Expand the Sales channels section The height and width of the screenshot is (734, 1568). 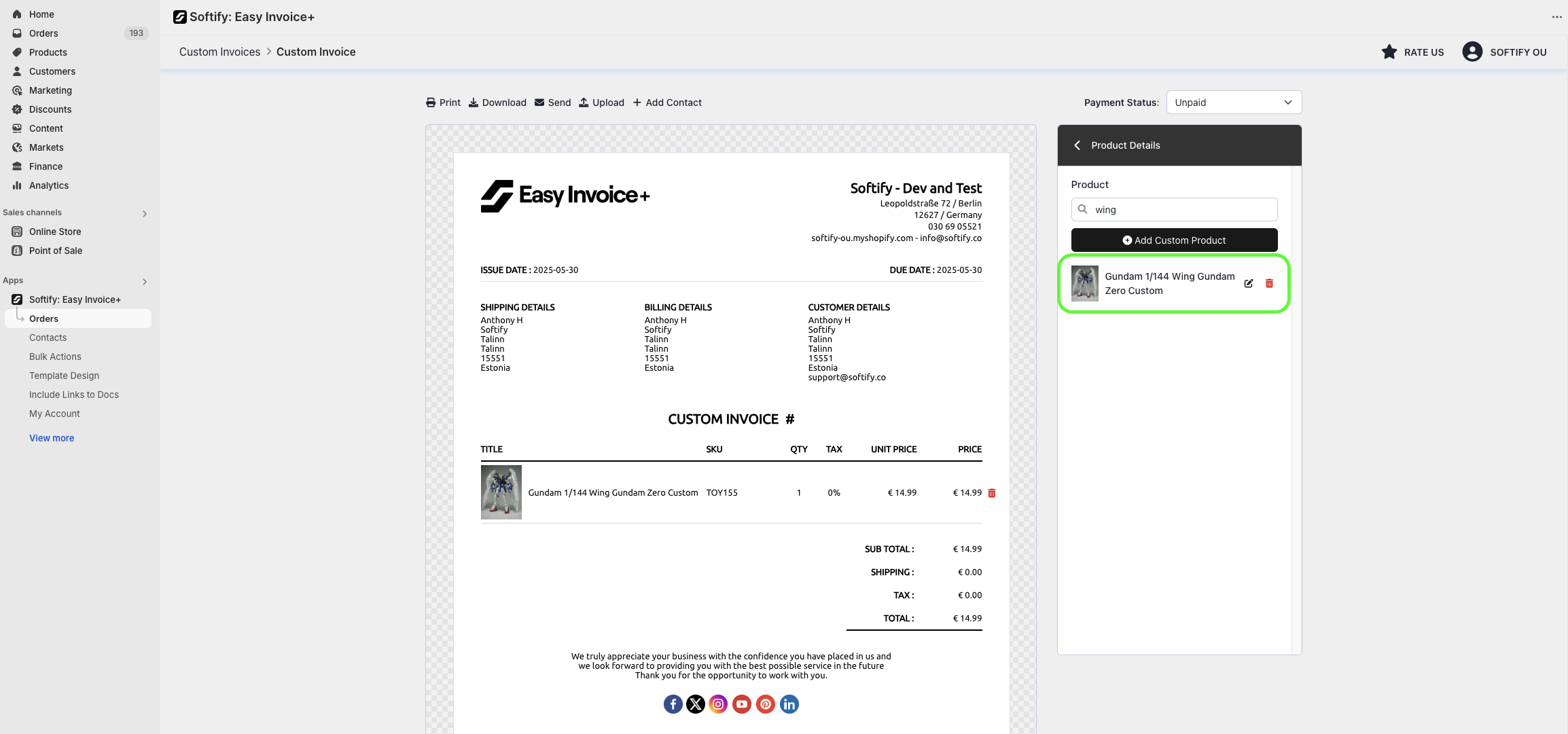[x=145, y=213]
